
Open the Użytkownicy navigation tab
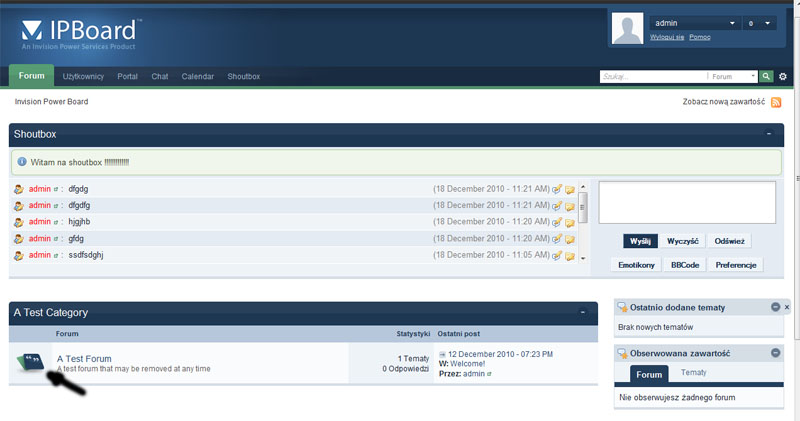point(84,76)
